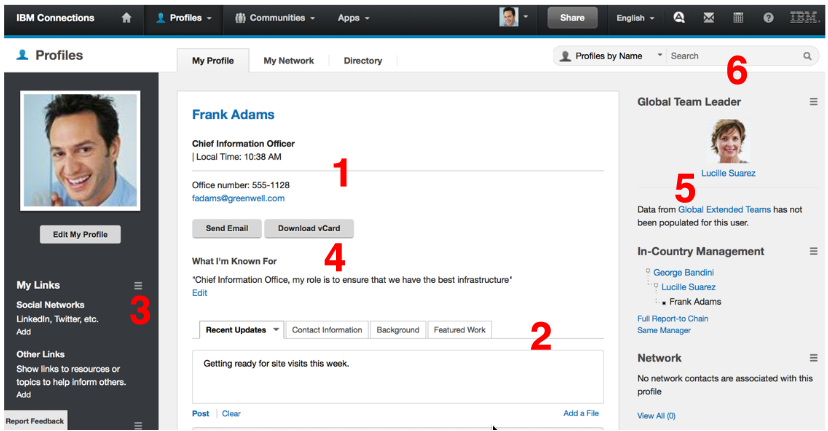Viewport: 828px width, 431px height.
Task: Change language via English dropdown
Action: pyautogui.click(x=635, y=18)
